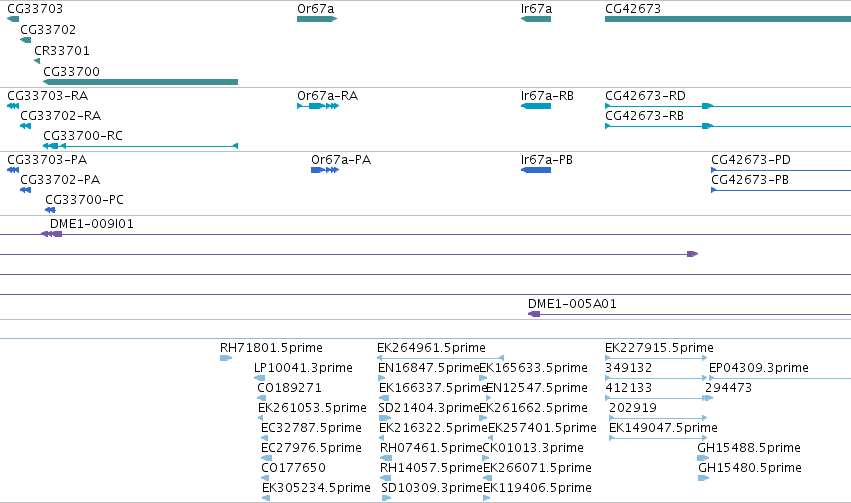
Task: Click transcript CG33703-RA label
Action: (x=47, y=95)
